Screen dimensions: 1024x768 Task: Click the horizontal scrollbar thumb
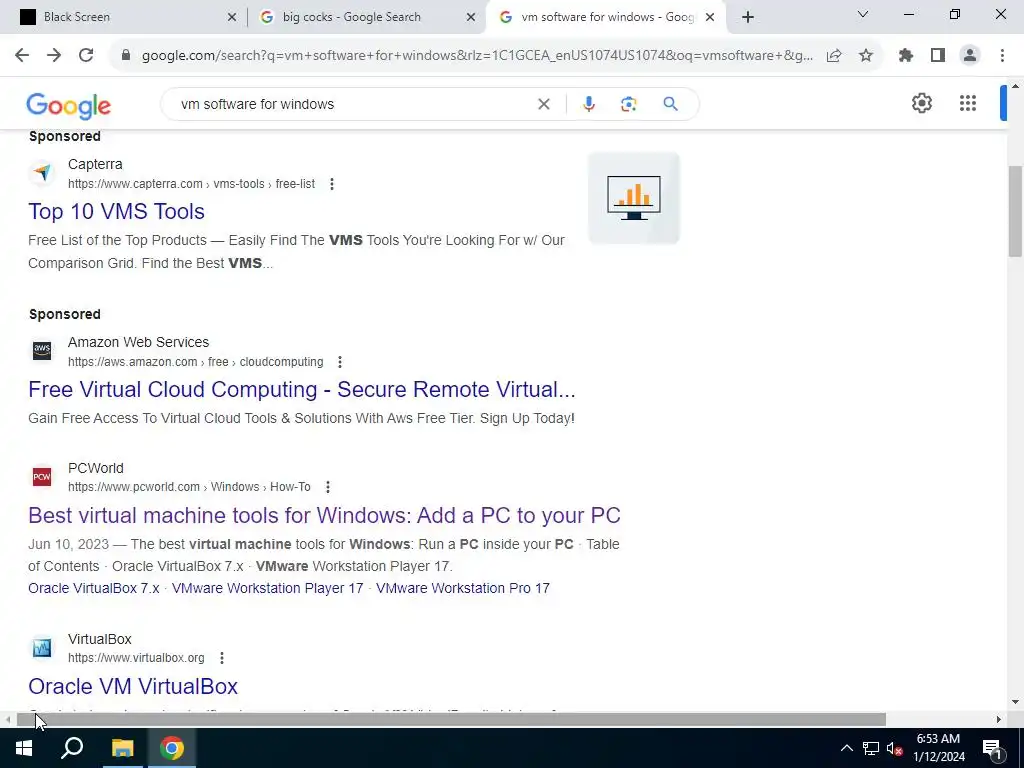[451, 720]
